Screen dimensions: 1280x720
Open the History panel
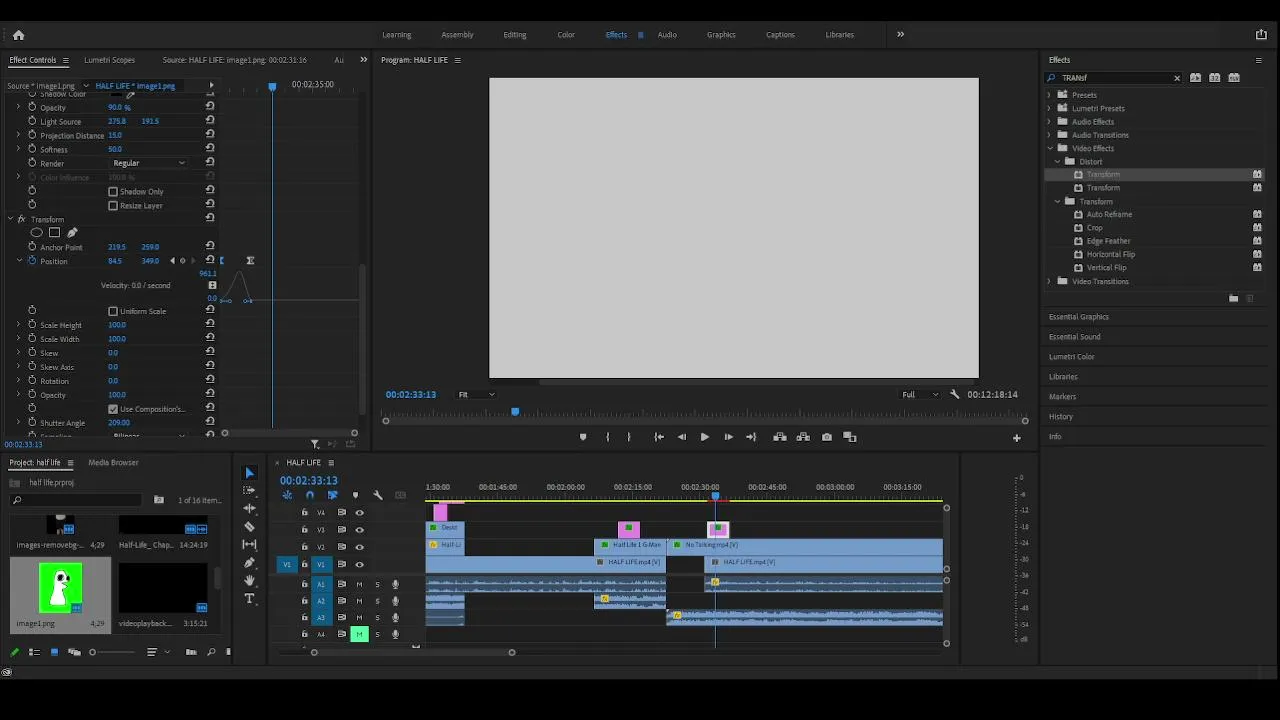coord(1061,417)
